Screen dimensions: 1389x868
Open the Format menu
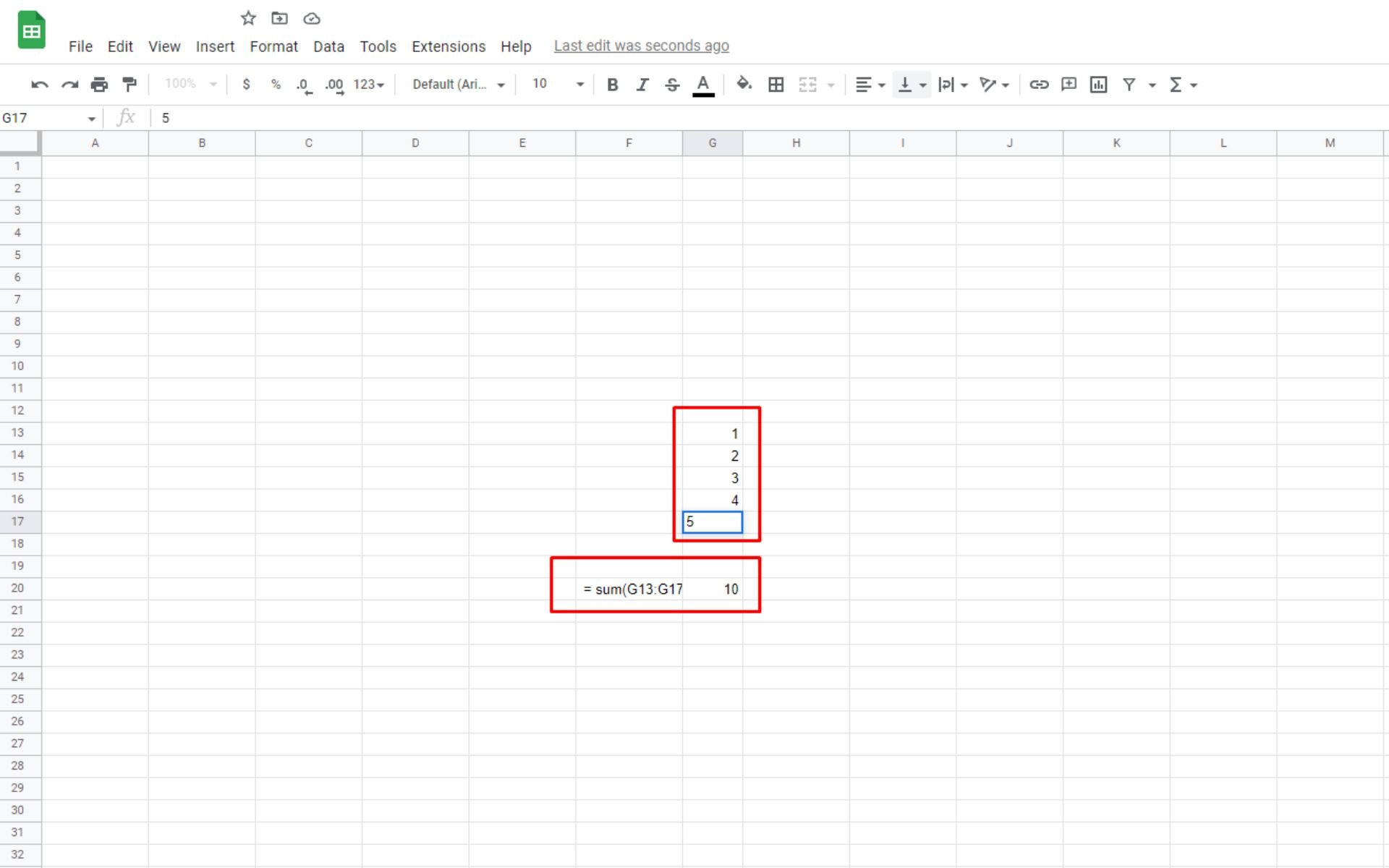tap(273, 46)
